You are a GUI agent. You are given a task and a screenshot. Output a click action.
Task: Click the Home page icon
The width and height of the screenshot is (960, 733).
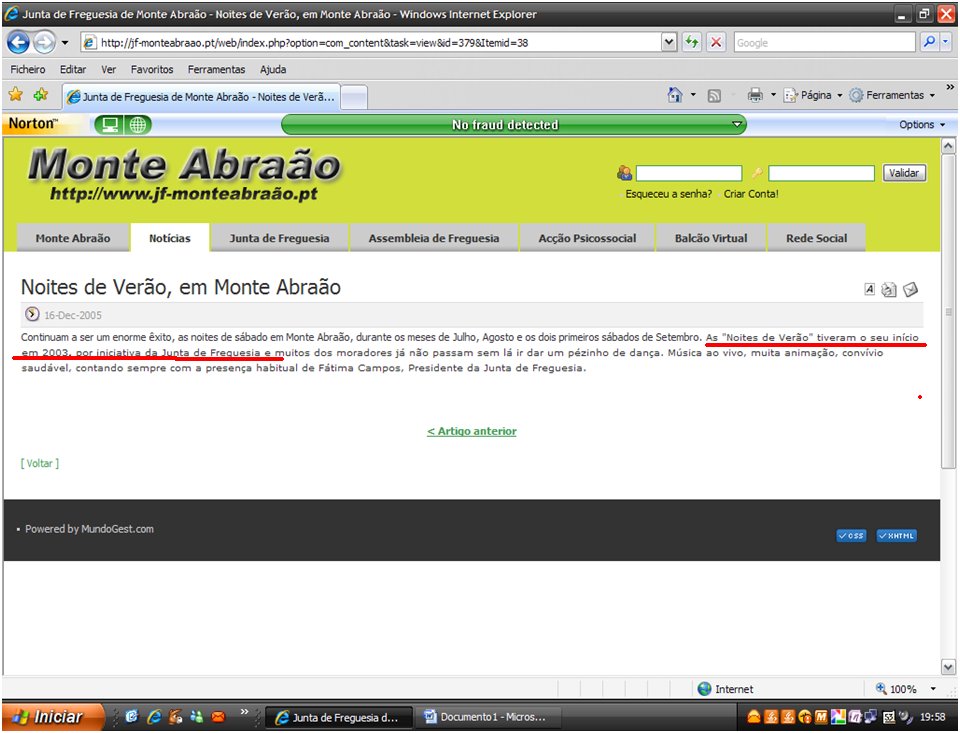click(675, 95)
